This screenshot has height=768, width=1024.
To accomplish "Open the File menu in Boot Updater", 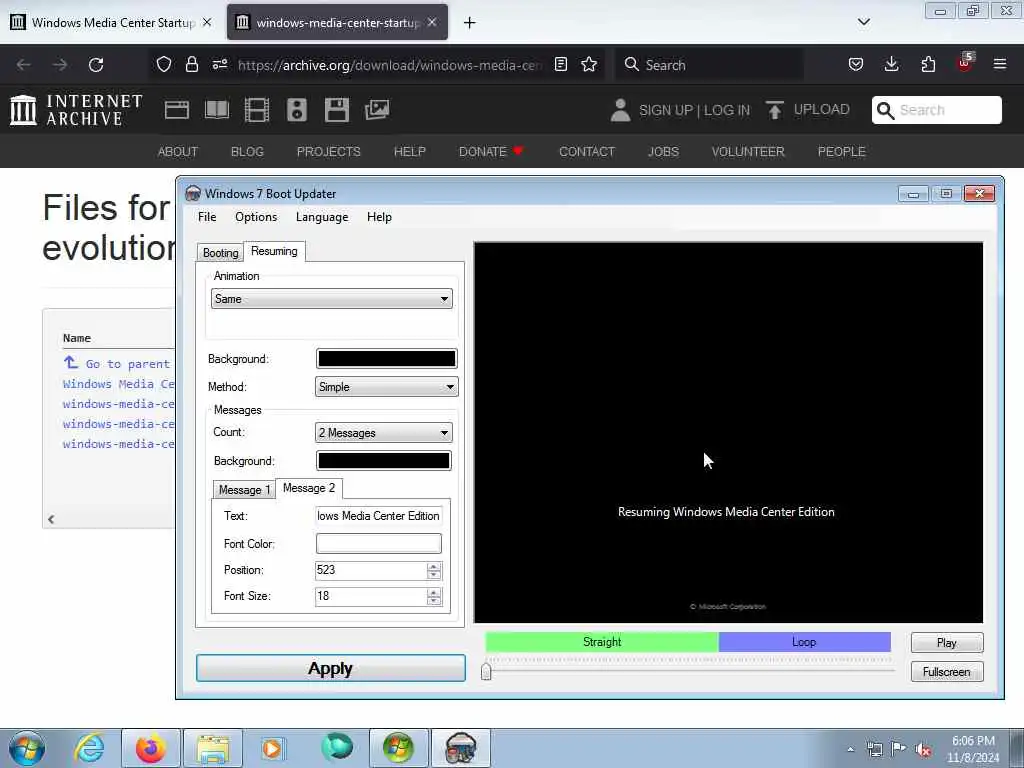I will tap(207, 217).
